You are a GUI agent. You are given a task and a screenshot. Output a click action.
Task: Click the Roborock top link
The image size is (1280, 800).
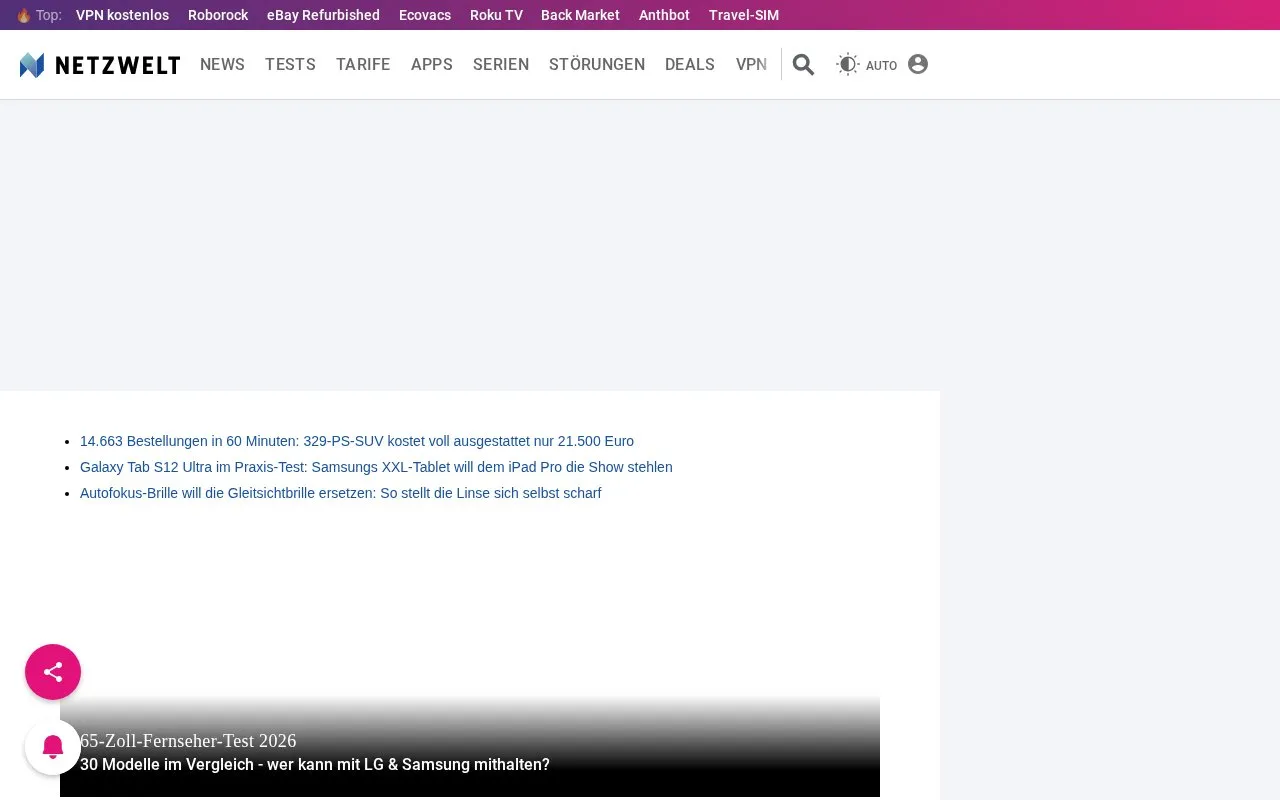tap(218, 15)
